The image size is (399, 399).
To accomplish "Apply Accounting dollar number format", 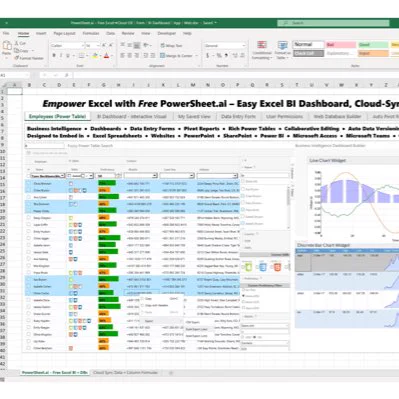I will click(x=208, y=56).
